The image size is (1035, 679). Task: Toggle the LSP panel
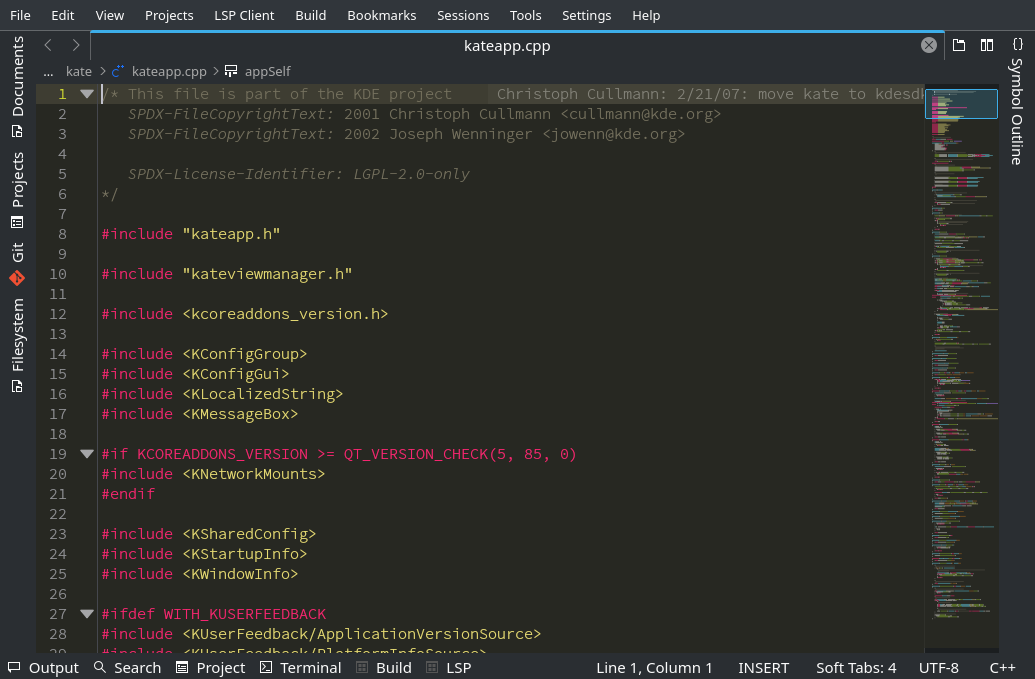click(448, 668)
